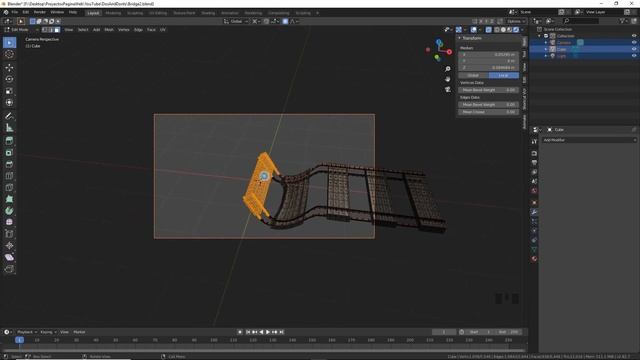The image size is (640, 360).
Task: Toggle camera view icon in viewport
Action: (448, 89)
